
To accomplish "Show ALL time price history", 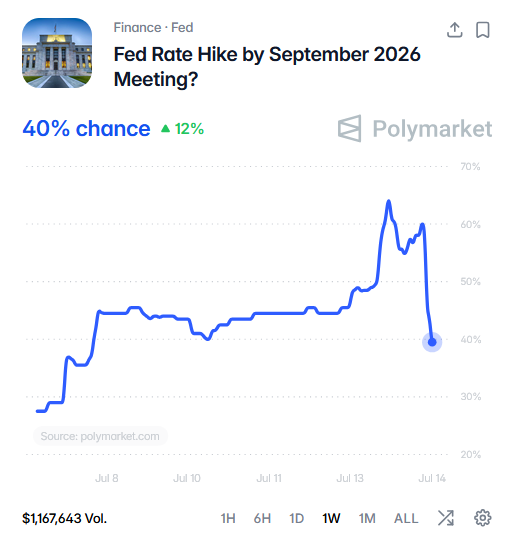I will [x=406, y=518].
